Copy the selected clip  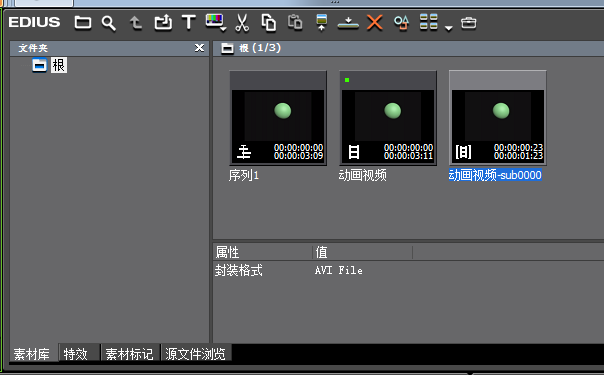(x=268, y=22)
